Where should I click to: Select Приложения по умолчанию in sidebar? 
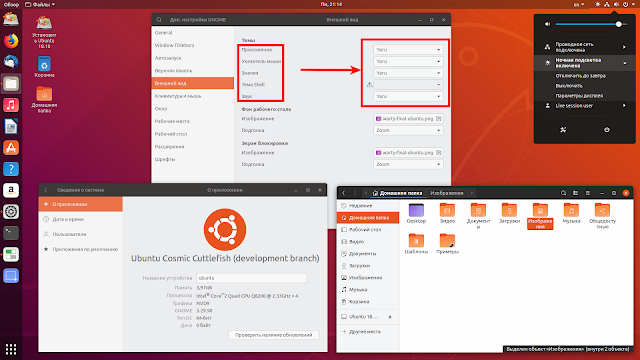80,249
